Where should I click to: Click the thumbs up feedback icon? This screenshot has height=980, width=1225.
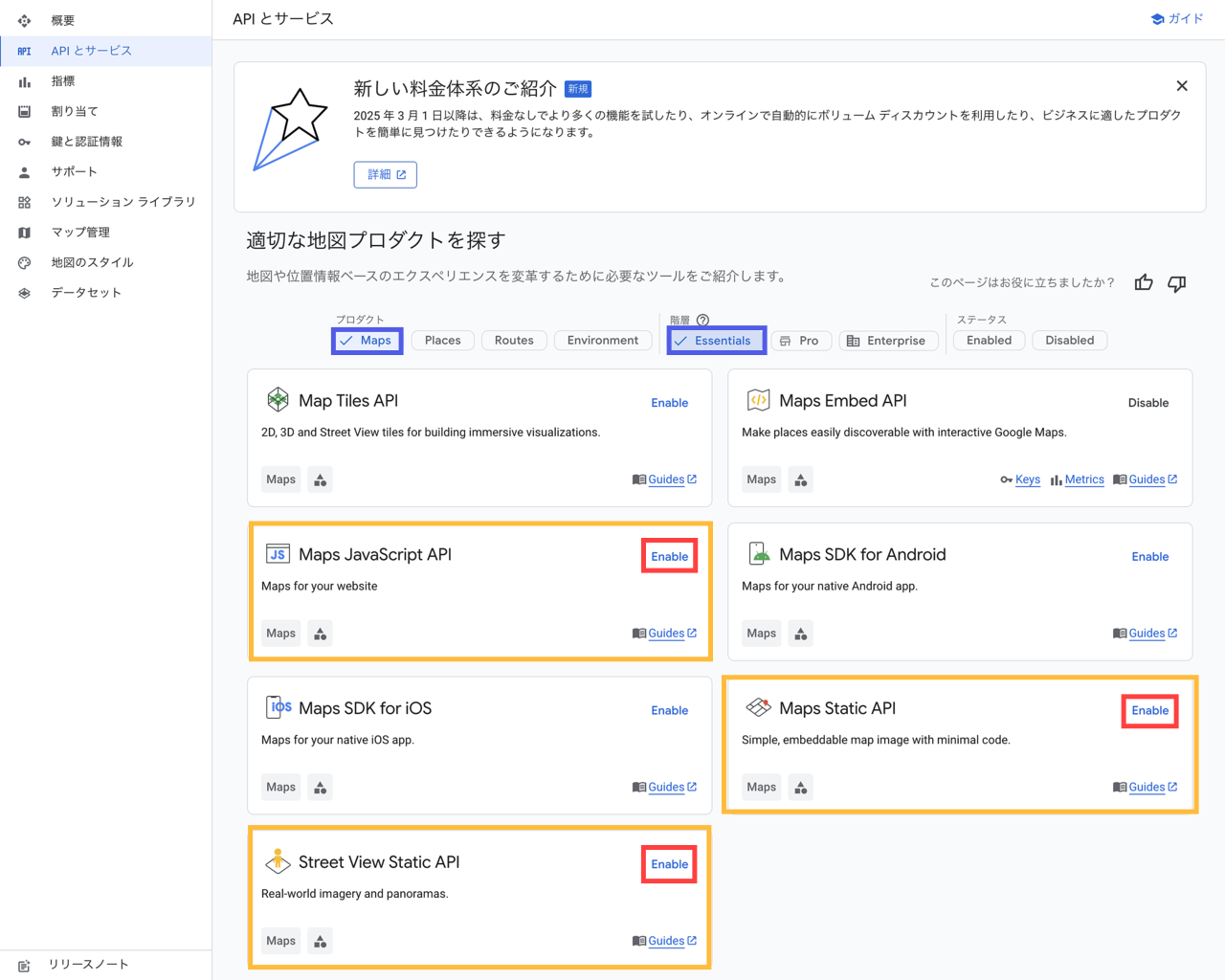[x=1144, y=282]
